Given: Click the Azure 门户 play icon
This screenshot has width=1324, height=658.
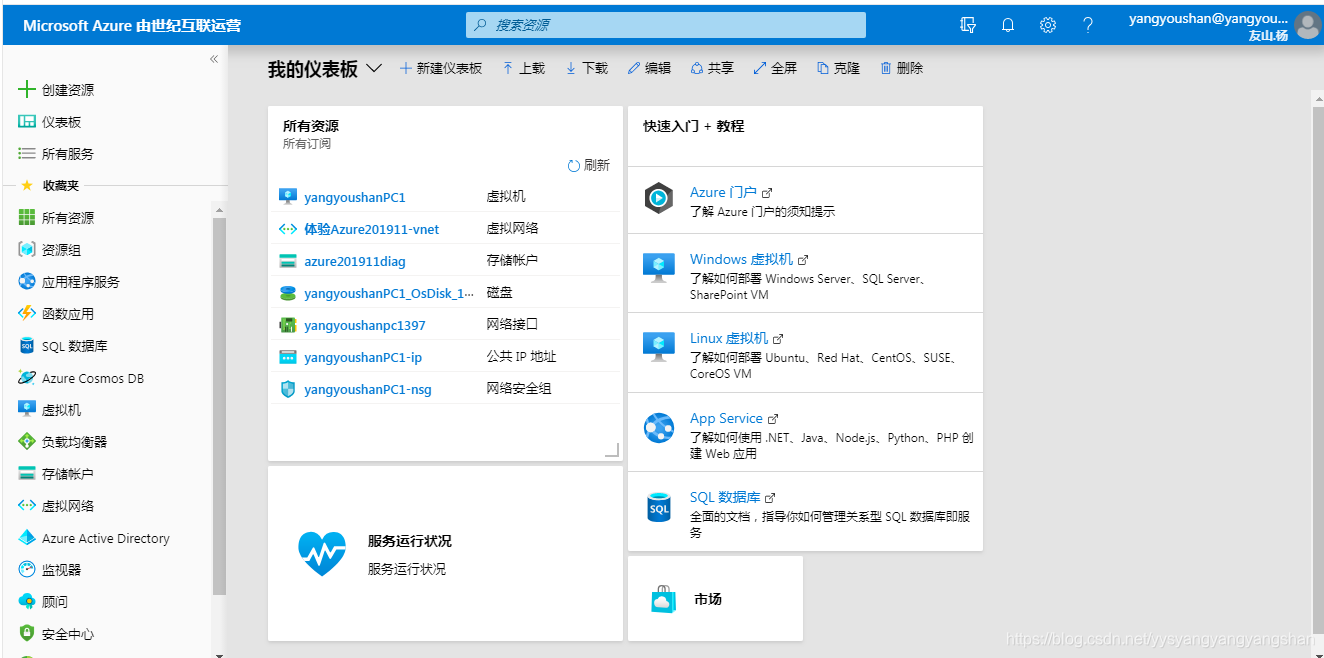Looking at the screenshot, I should click(x=659, y=199).
